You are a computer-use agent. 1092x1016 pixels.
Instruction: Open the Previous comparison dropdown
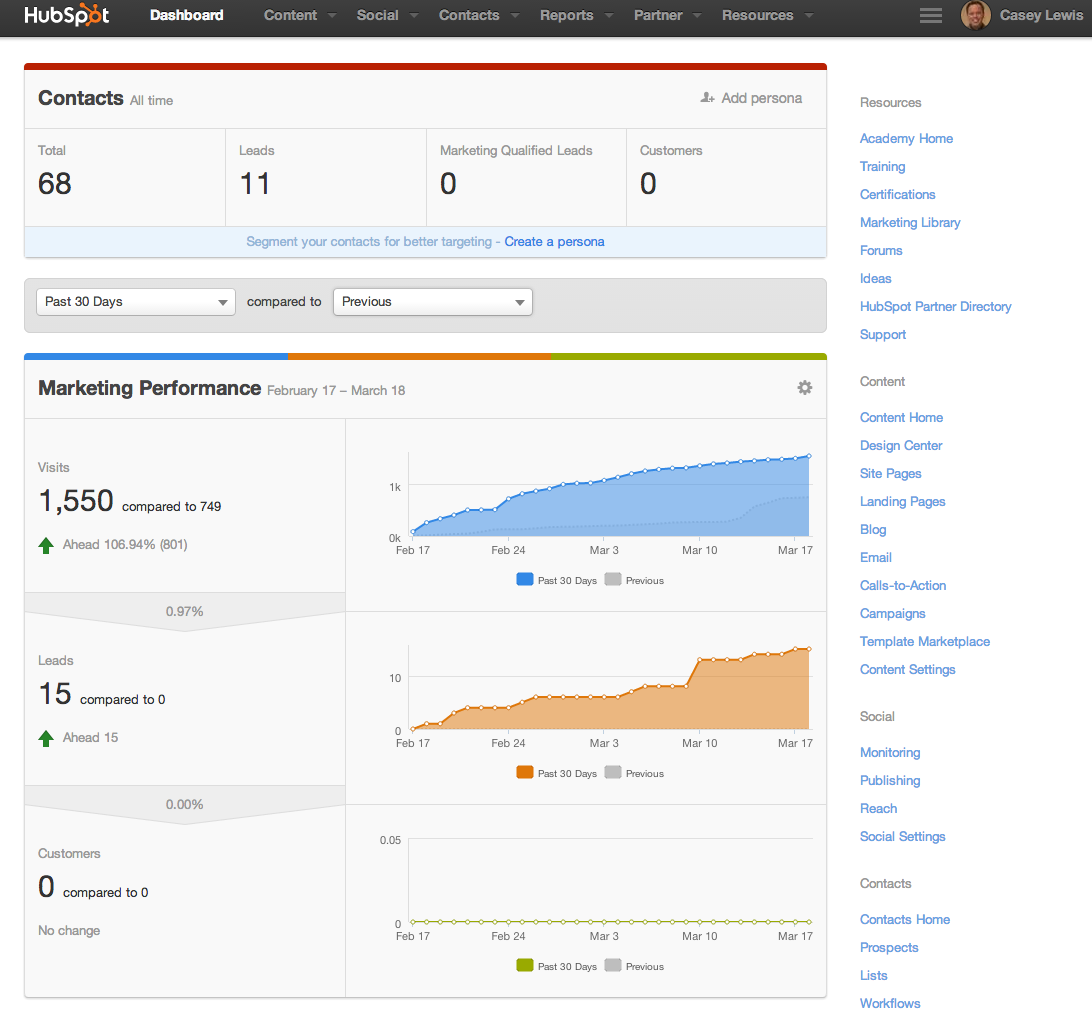(x=432, y=302)
